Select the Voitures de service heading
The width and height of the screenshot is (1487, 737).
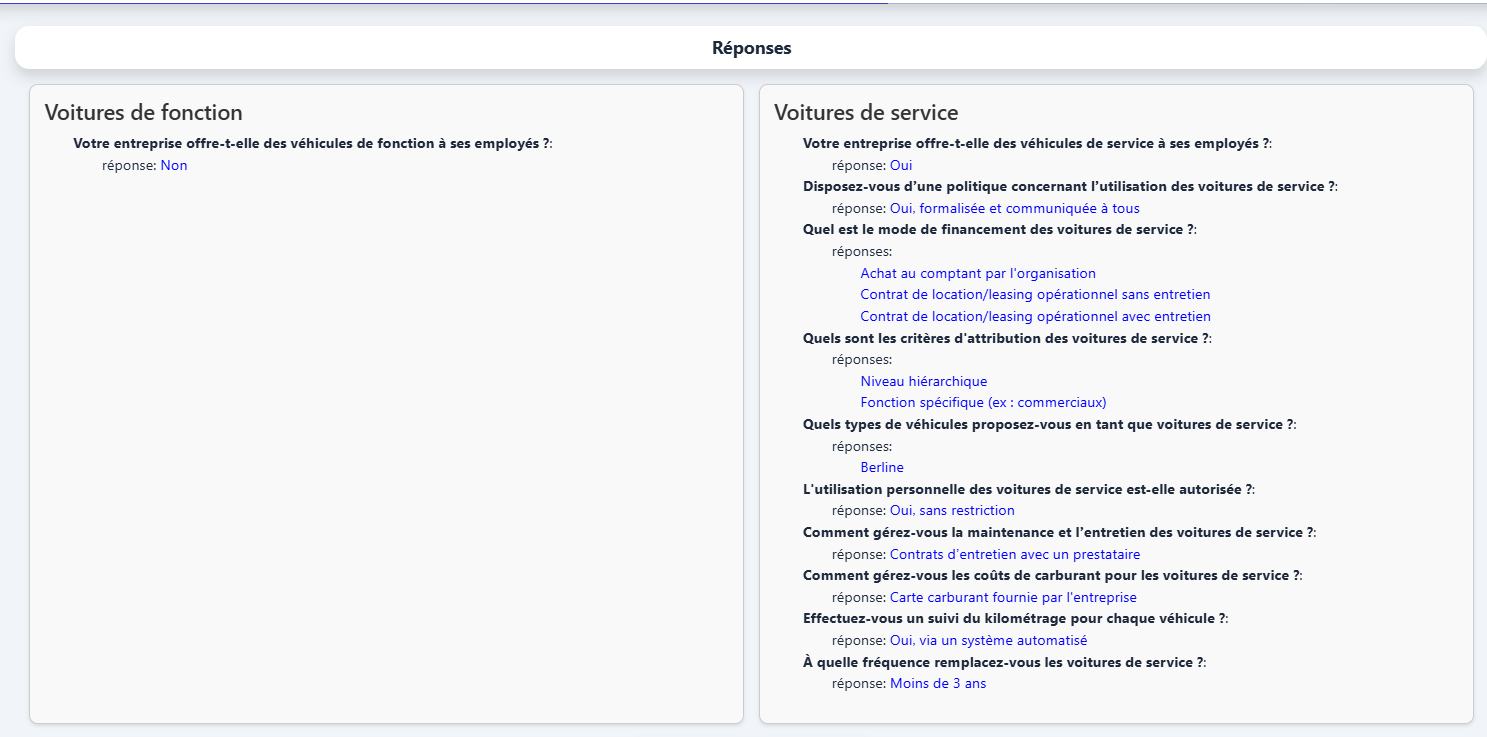[866, 113]
